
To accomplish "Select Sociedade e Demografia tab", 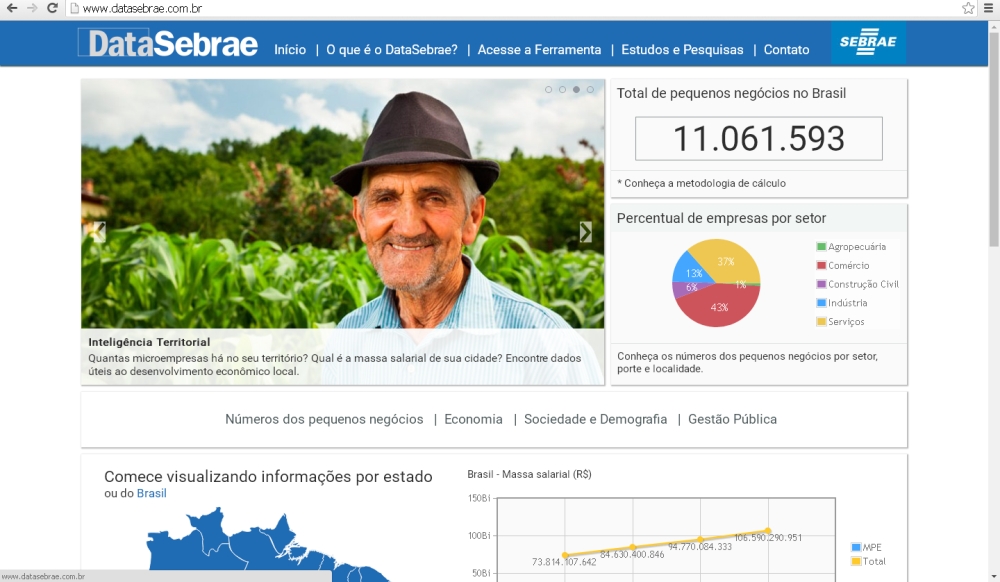I will 596,419.
